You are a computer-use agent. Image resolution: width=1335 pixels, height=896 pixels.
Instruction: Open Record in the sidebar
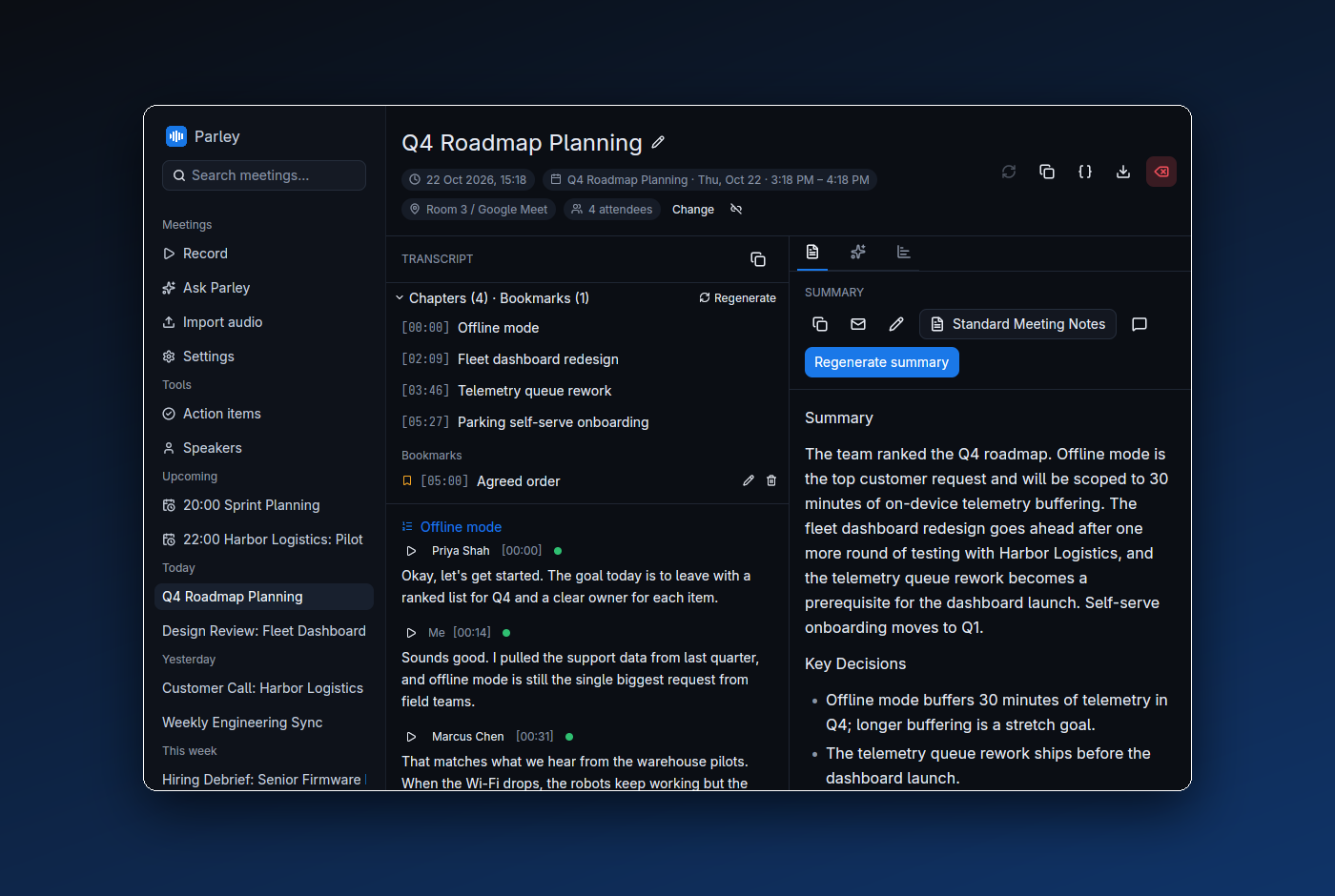click(x=263, y=254)
